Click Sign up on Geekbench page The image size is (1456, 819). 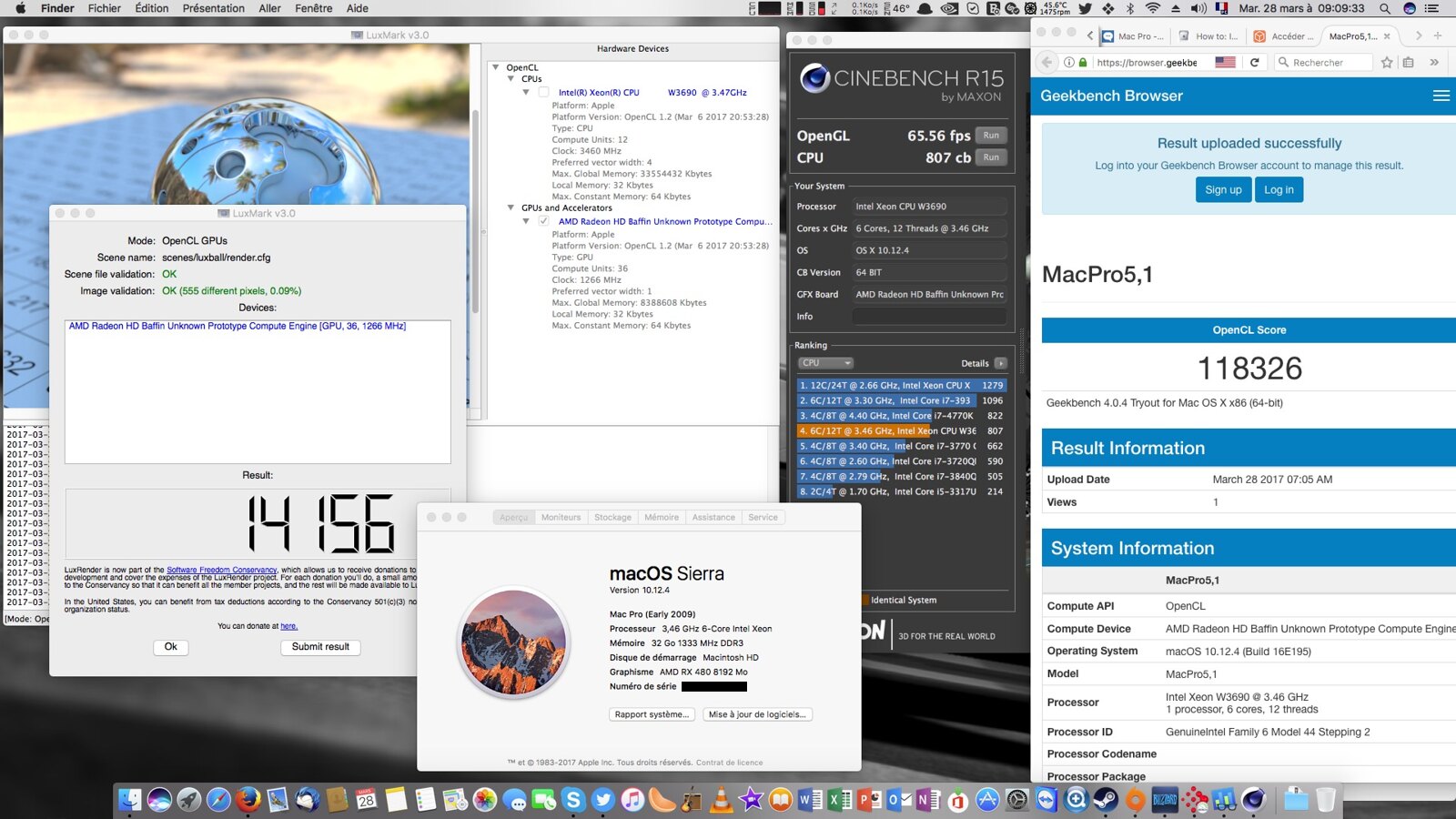(1223, 189)
